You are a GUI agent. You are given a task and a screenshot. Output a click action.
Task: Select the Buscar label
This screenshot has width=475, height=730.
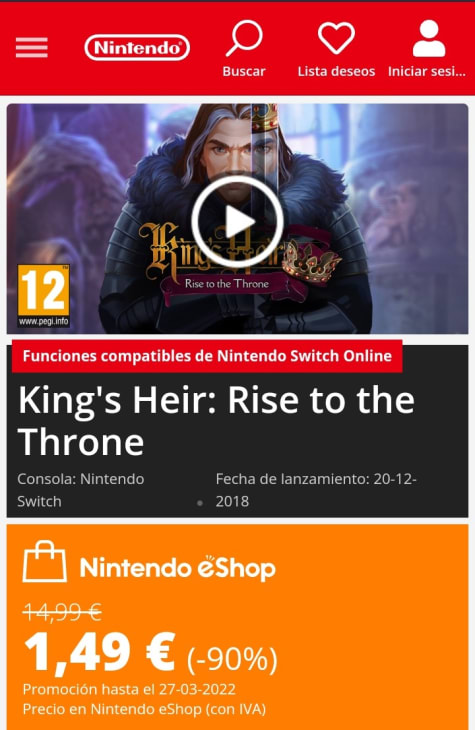click(x=244, y=71)
